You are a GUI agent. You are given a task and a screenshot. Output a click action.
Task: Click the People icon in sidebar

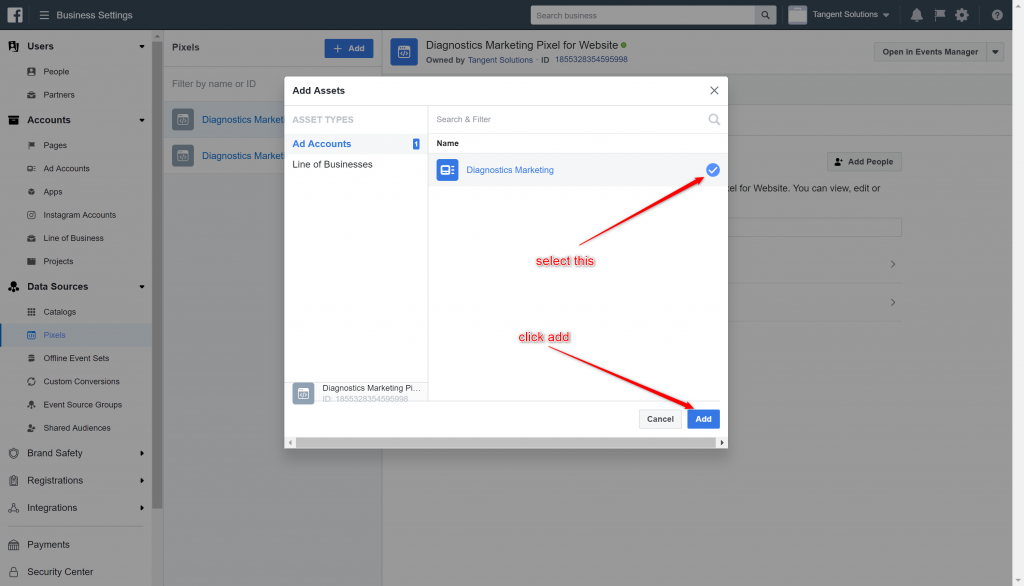point(31,72)
